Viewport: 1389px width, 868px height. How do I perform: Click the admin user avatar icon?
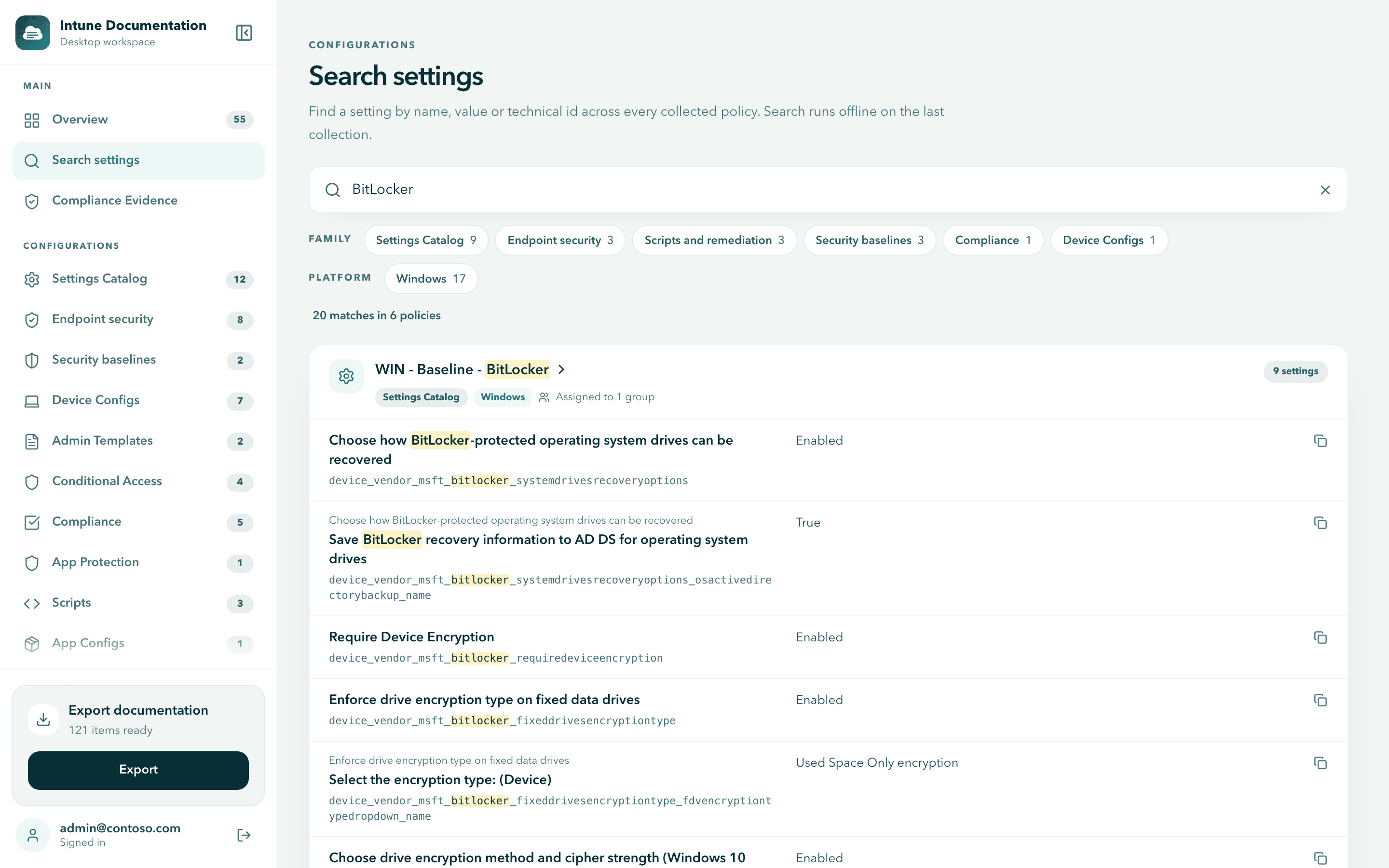[33, 835]
